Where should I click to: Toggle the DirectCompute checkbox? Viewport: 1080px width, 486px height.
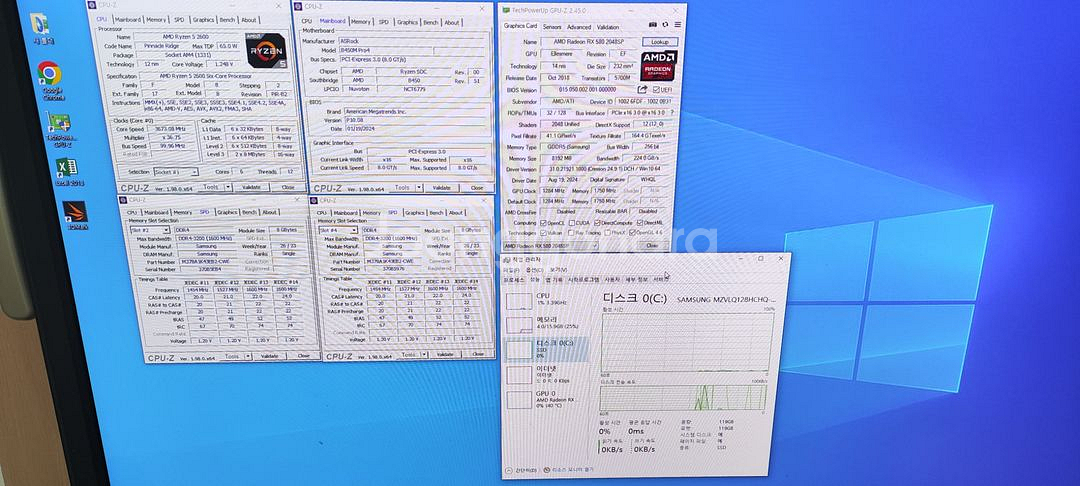coord(597,223)
